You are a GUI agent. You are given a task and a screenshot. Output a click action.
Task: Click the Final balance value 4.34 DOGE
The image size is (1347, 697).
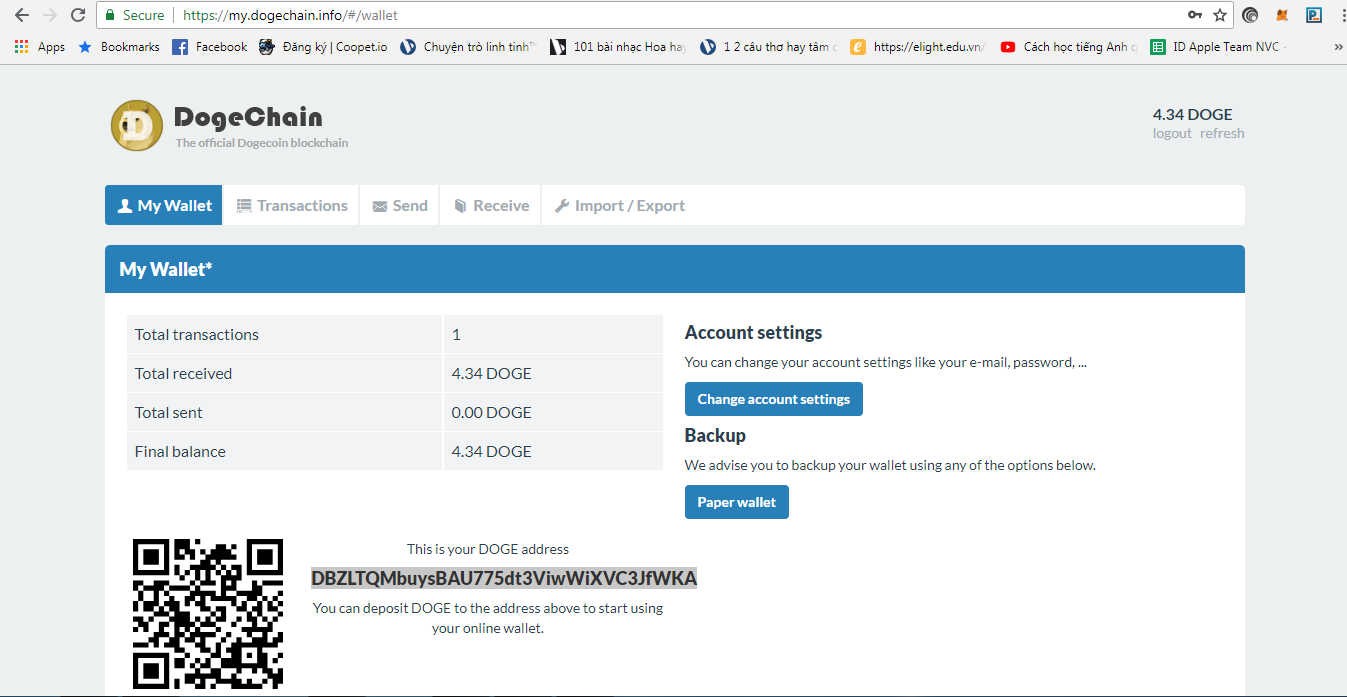click(491, 452)
